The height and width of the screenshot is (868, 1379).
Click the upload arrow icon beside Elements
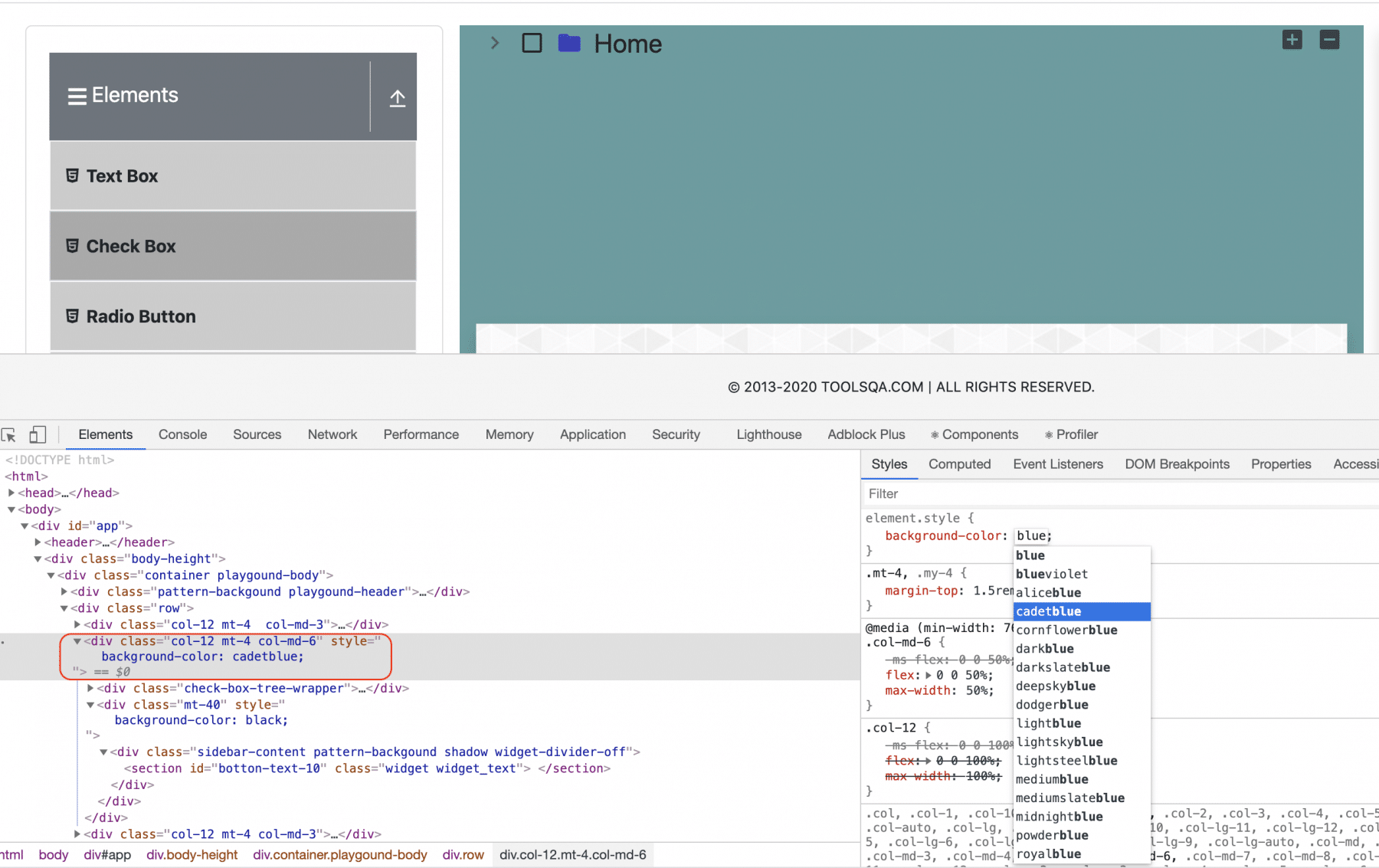[x=397, y=98]
